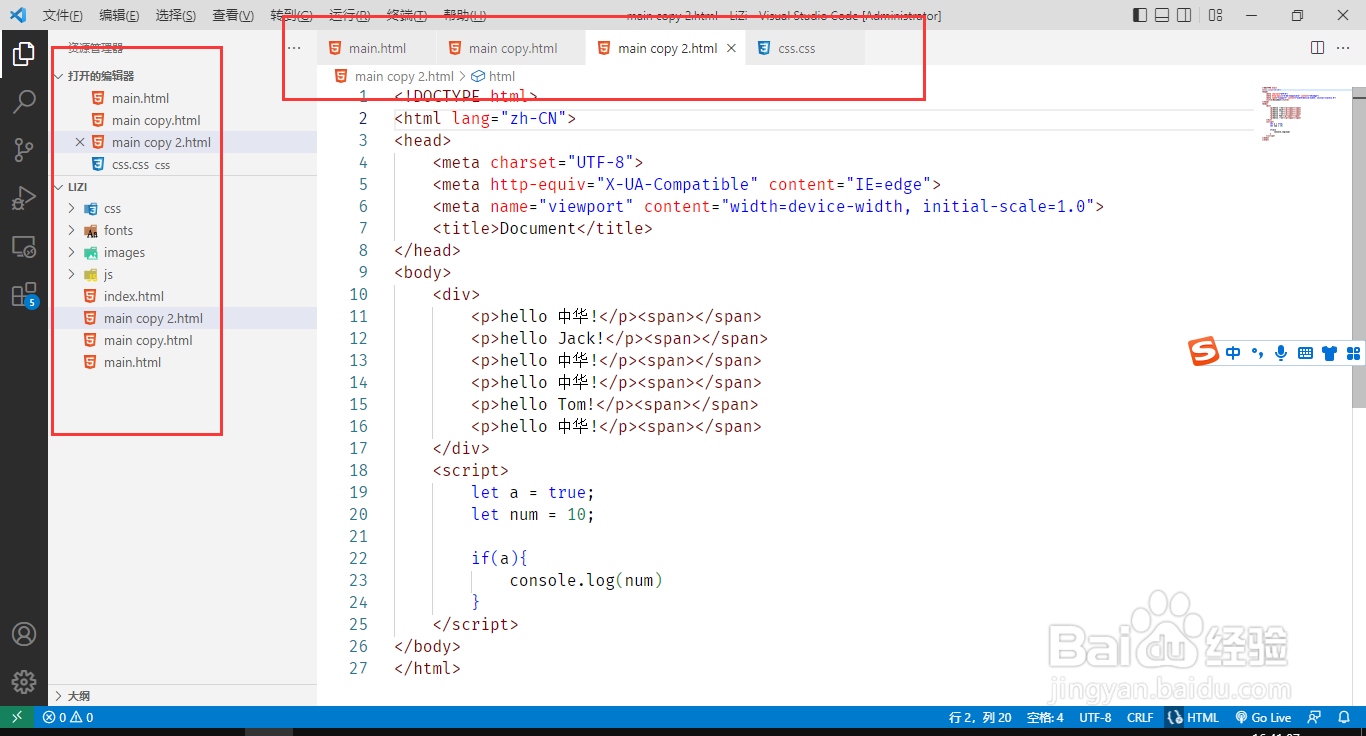This screenshot has height=736, width=1366.
Task: Toggle the secondary side bar visibility
Action: pyautogui.click(x=1184, y=15)
